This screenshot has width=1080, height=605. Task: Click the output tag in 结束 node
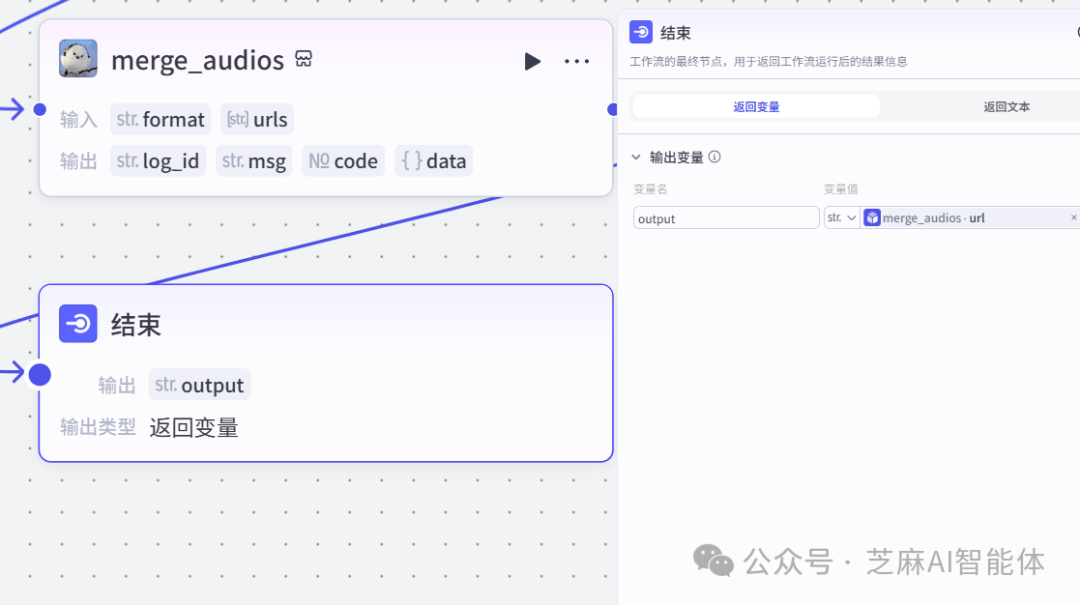pyautogui.click(x=199, y=384)
